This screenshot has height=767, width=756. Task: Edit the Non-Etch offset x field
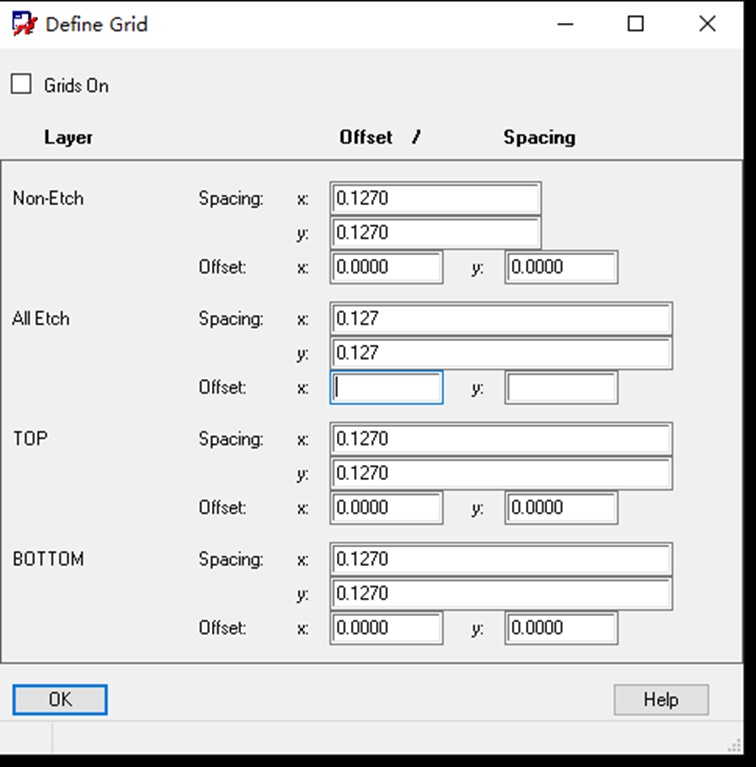click(x=386, y=267)
